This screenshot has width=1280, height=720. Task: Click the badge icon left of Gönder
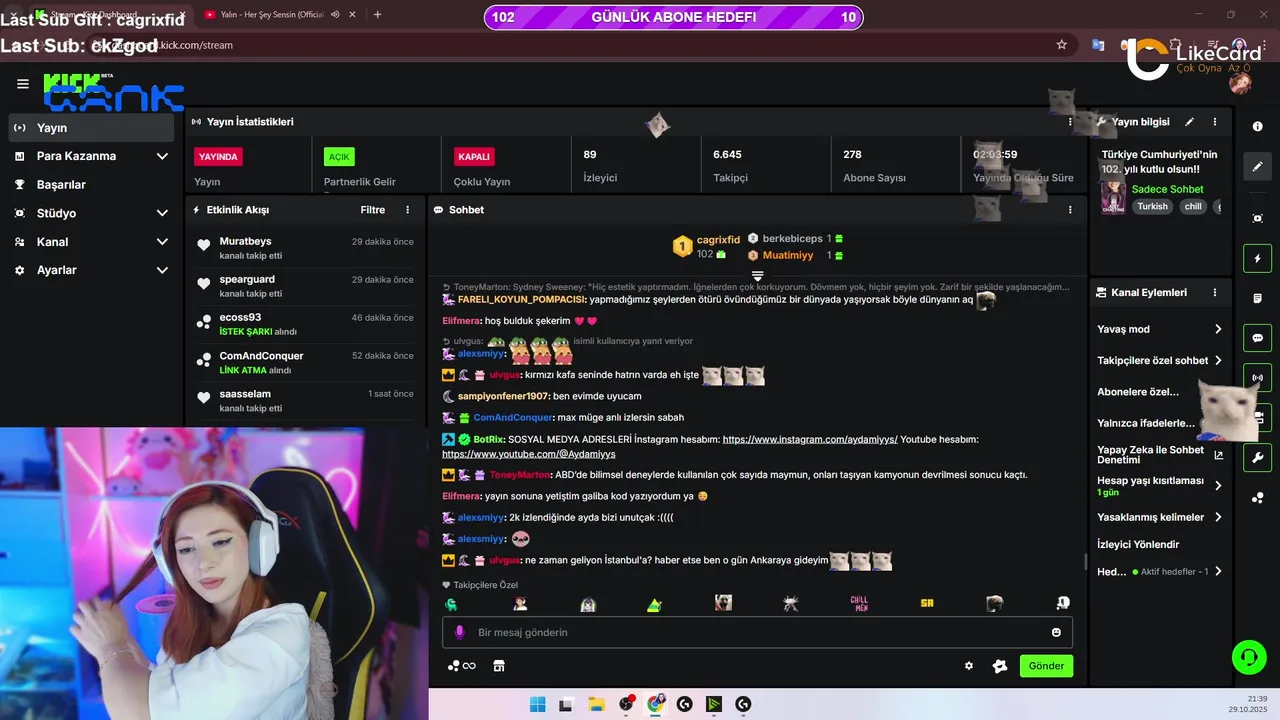[x=999, y=666]
